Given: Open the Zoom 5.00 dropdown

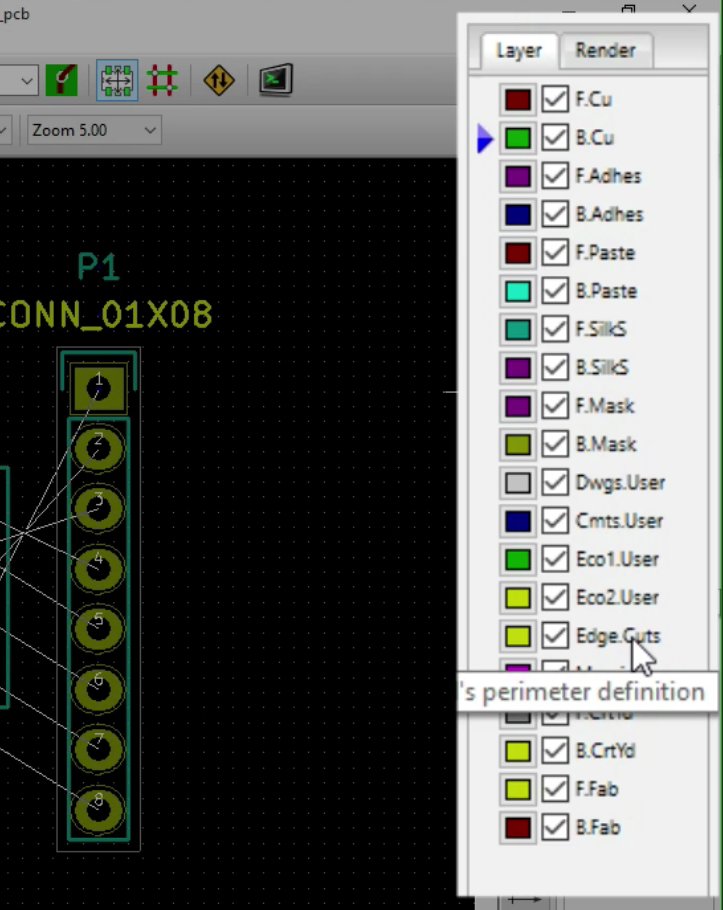Looking at the screenshot, I should [x=93, y=130].
